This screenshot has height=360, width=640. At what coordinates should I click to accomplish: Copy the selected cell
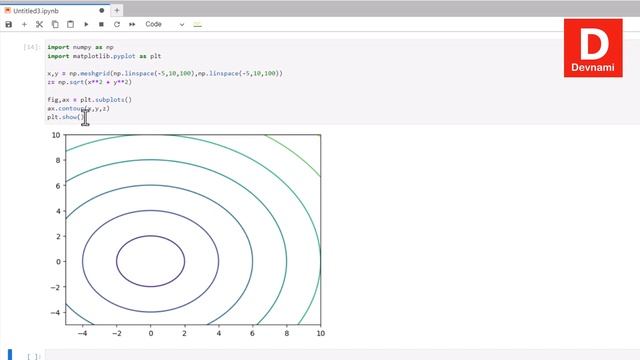pyautogui.click(x=55, y=24)
